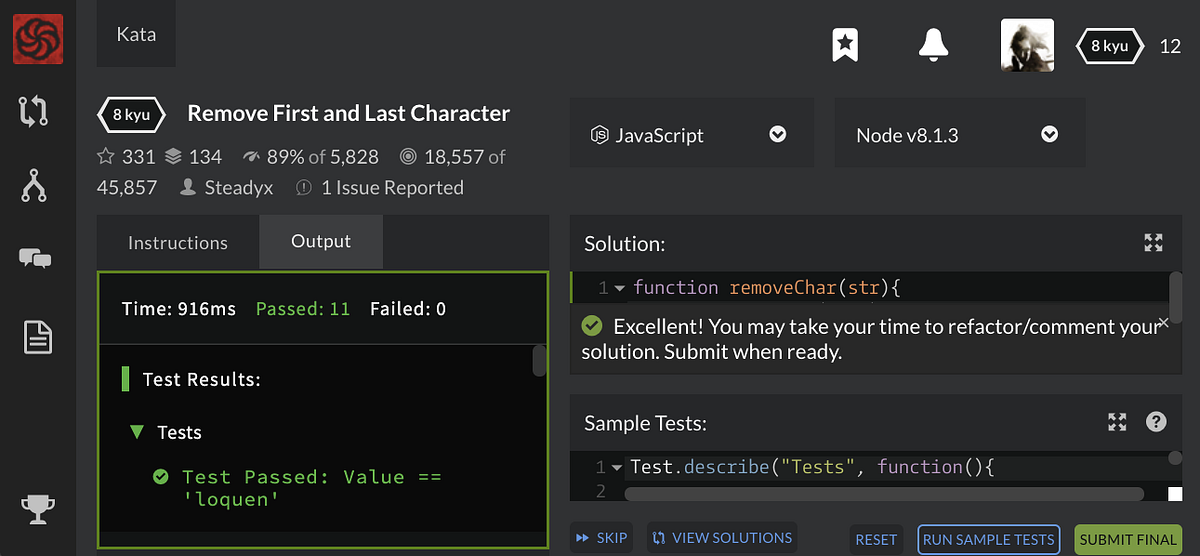Collapse the Tests results group
Viewport: 1200px width, 556px height.
(x=137, y=432)
